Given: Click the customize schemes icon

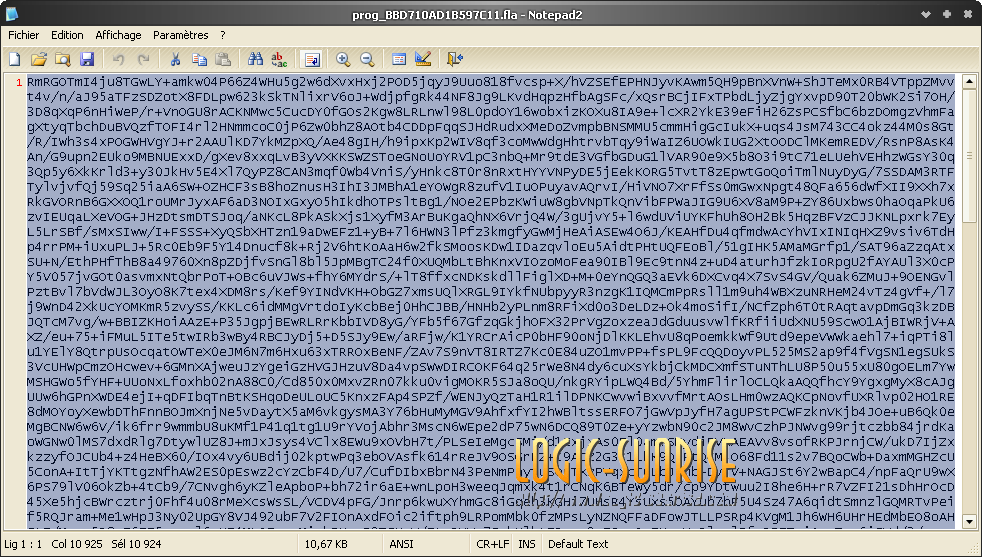Looking at the screenshot, I should tap(423, 60).
